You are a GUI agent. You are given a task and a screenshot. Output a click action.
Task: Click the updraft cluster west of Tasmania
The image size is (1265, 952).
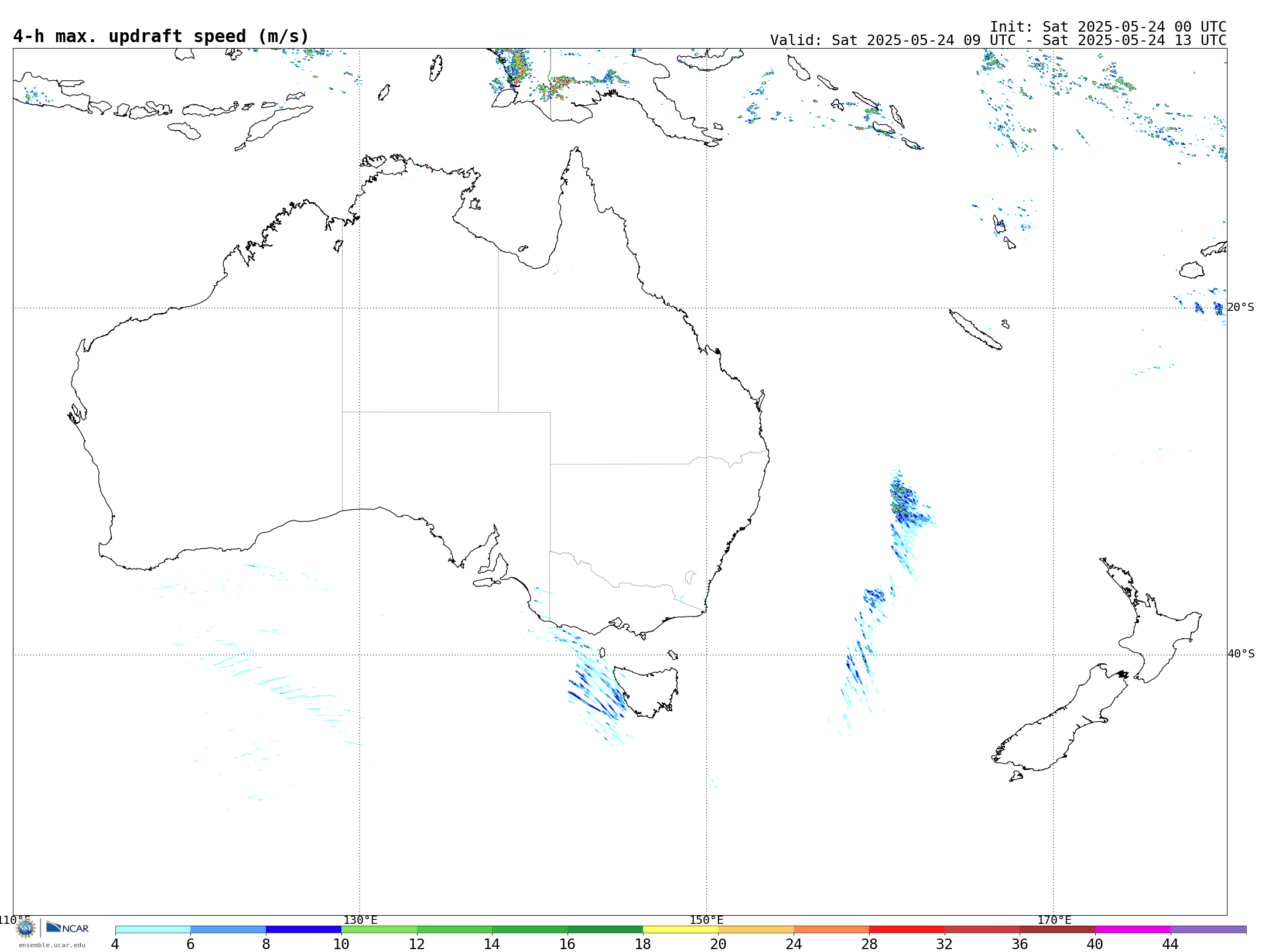click(599, 694)
